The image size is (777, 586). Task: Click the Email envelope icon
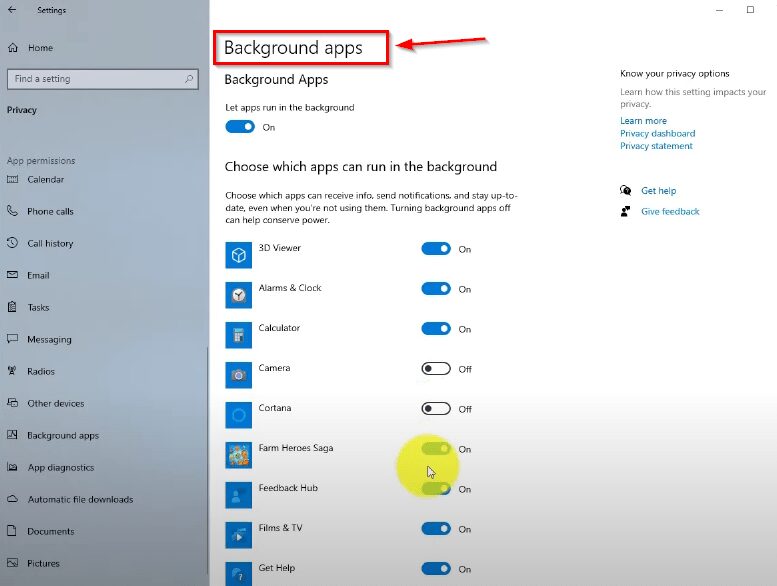click(12, 275)
